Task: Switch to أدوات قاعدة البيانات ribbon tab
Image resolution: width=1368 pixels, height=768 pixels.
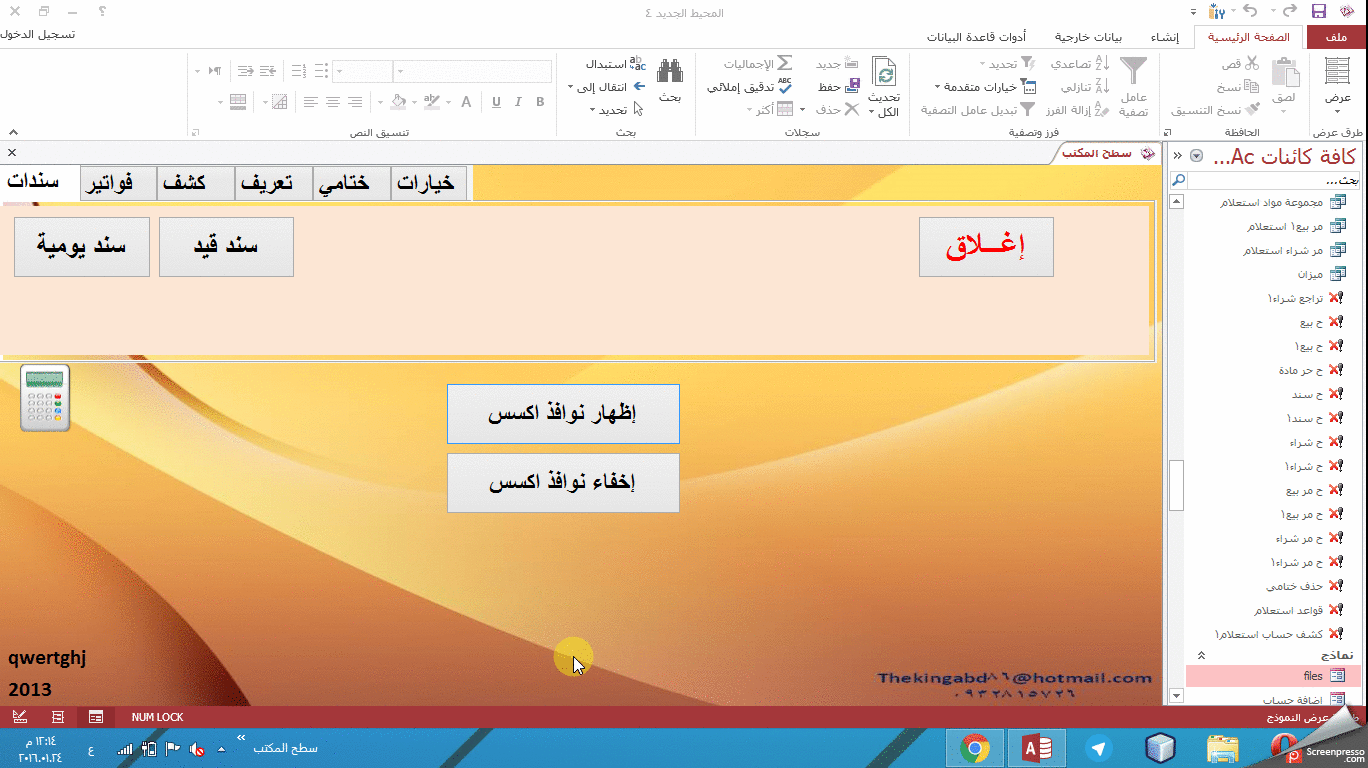Action: [976, 37]
